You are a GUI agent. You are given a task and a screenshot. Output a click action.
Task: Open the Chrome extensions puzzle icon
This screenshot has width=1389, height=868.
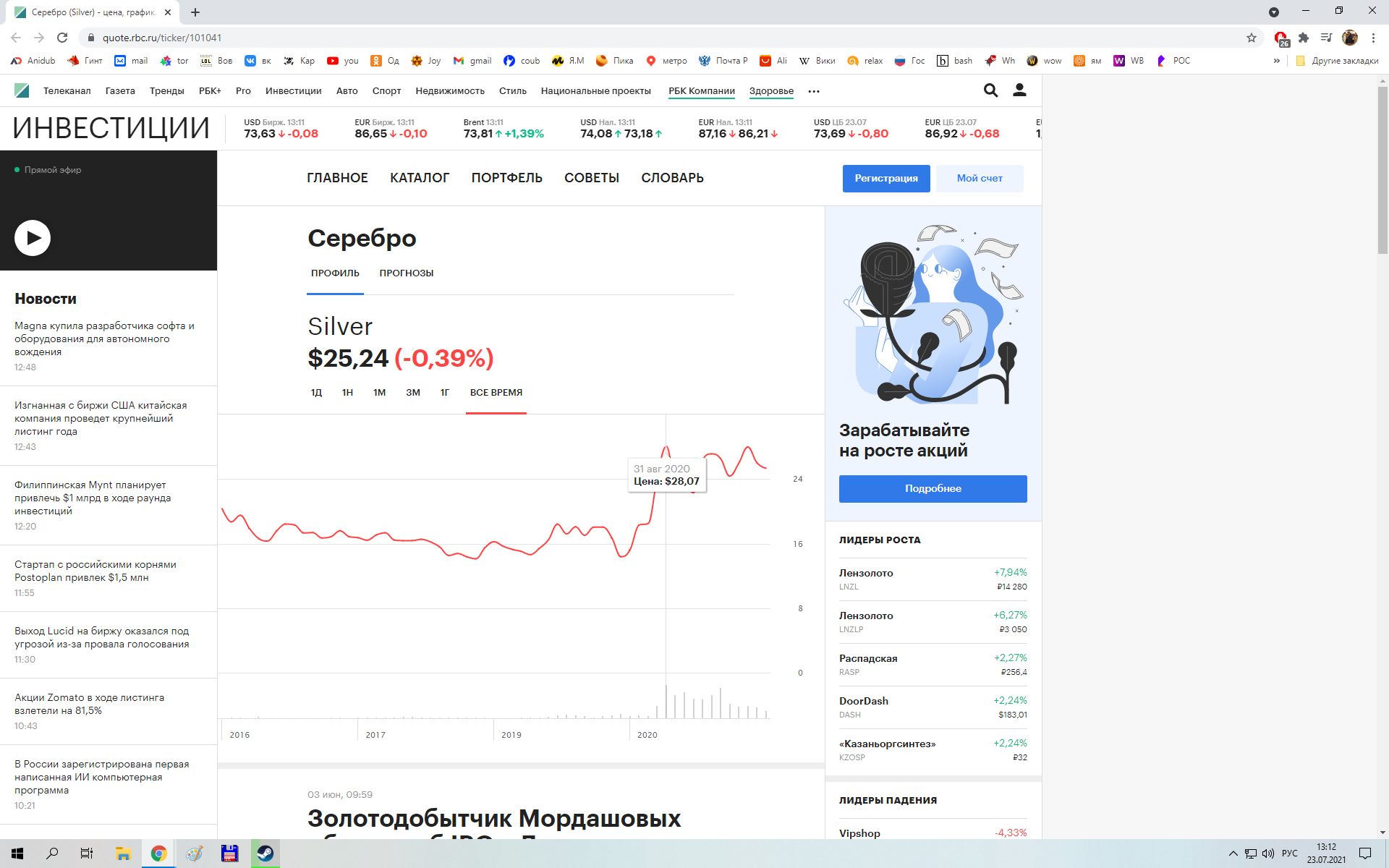pyautogui.click(x=1304, y=38)
